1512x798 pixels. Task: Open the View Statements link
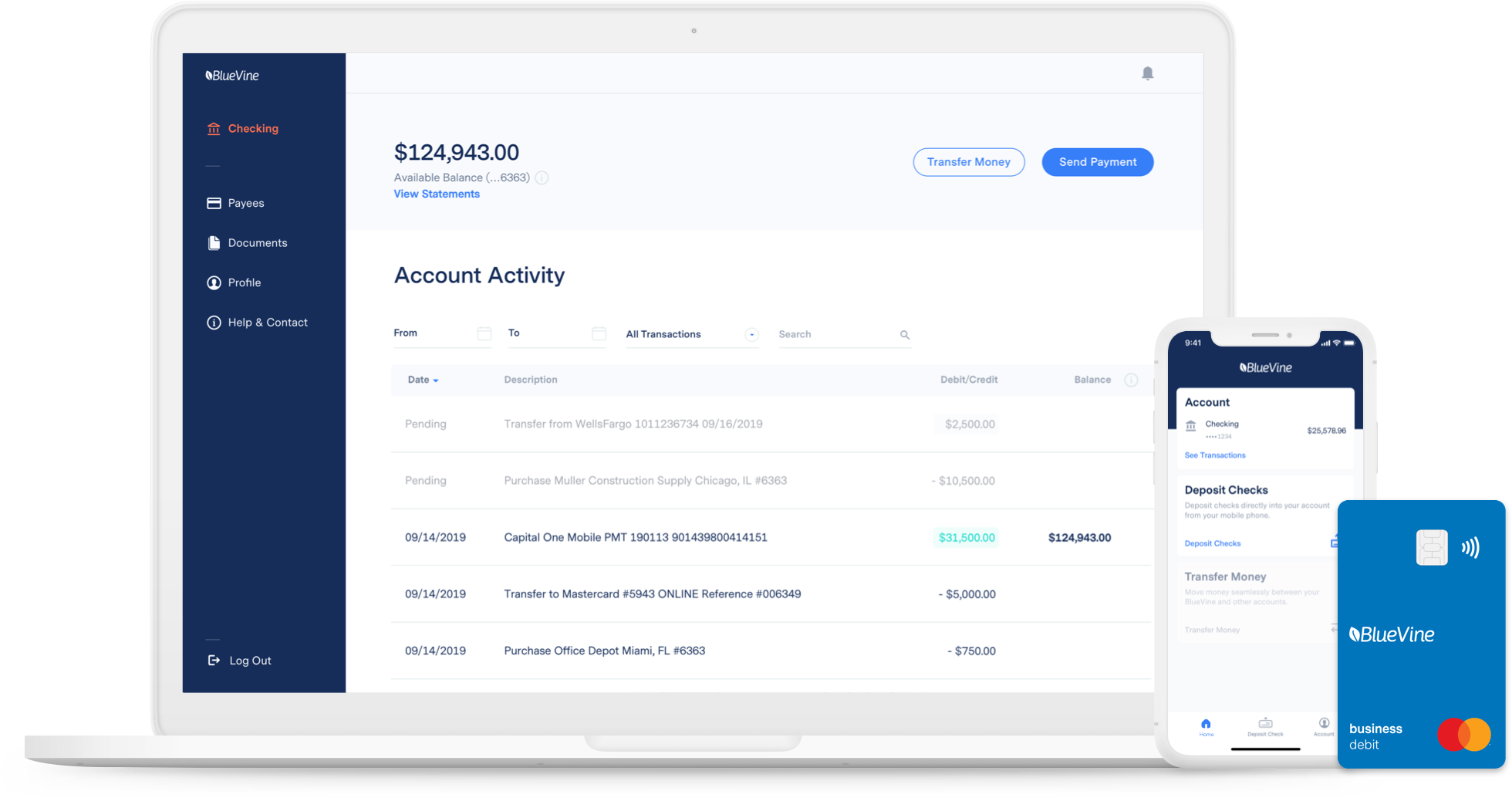pyautogui.click(x=437, y=194)
